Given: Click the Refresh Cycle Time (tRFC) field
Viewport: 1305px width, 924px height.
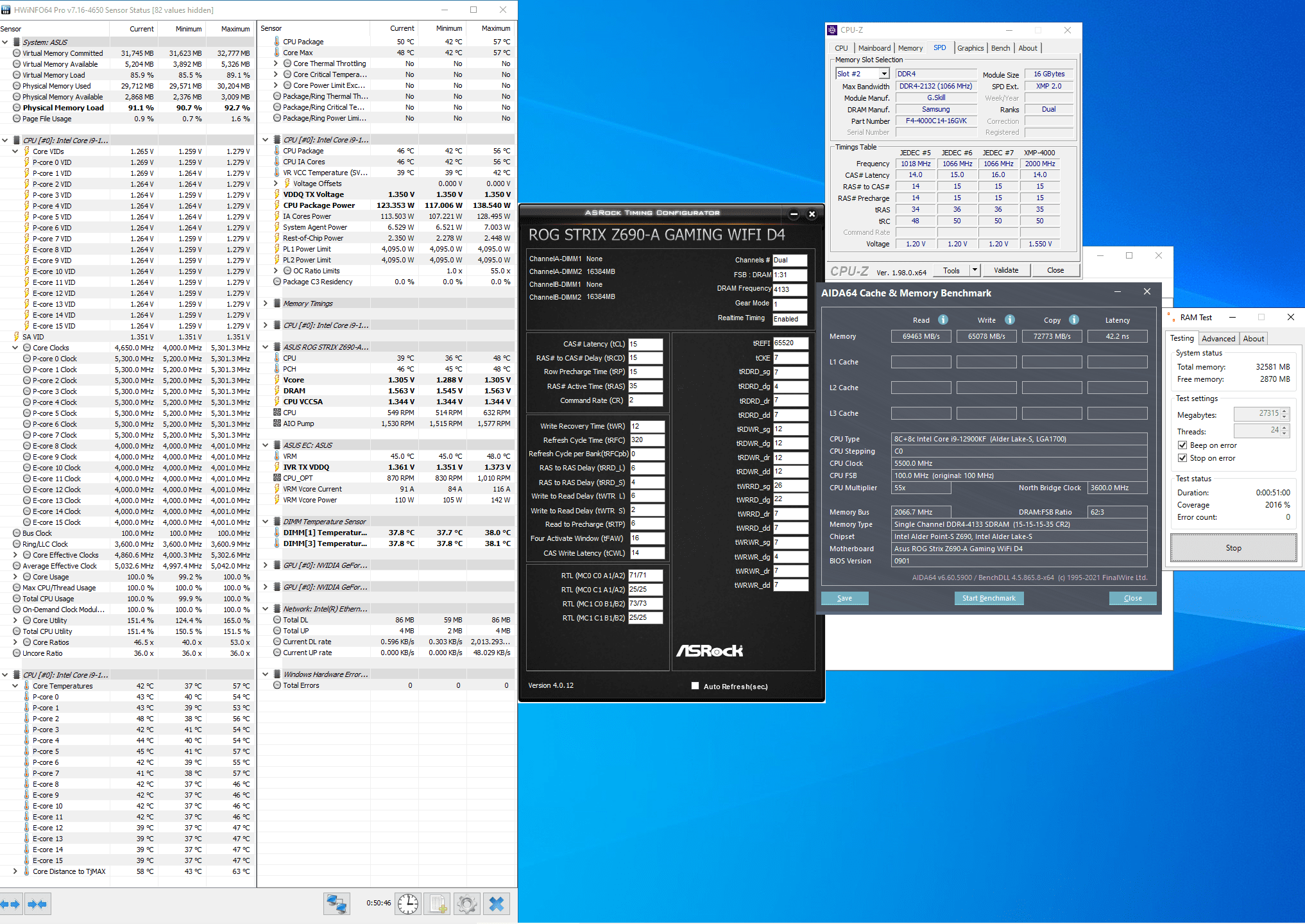Looking at the screenshot, I should [x=647, y=440].
